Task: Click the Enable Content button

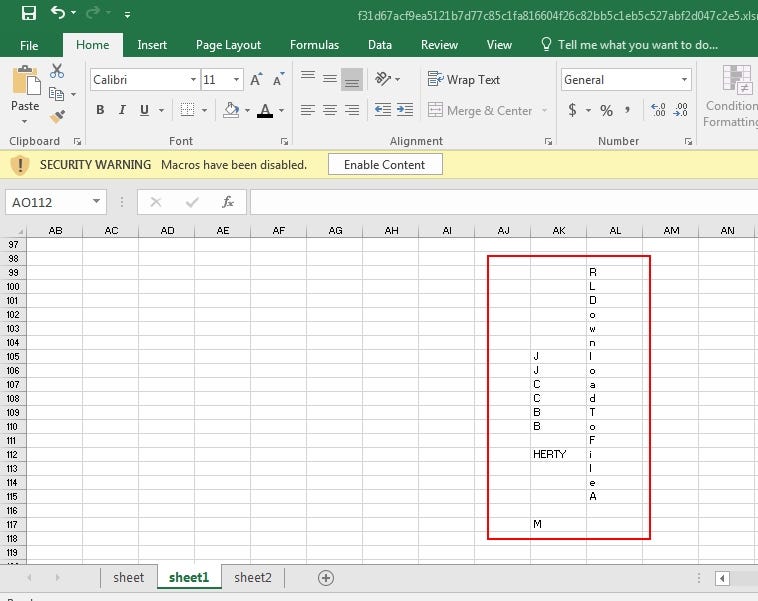Action: (x=385, y=165)
